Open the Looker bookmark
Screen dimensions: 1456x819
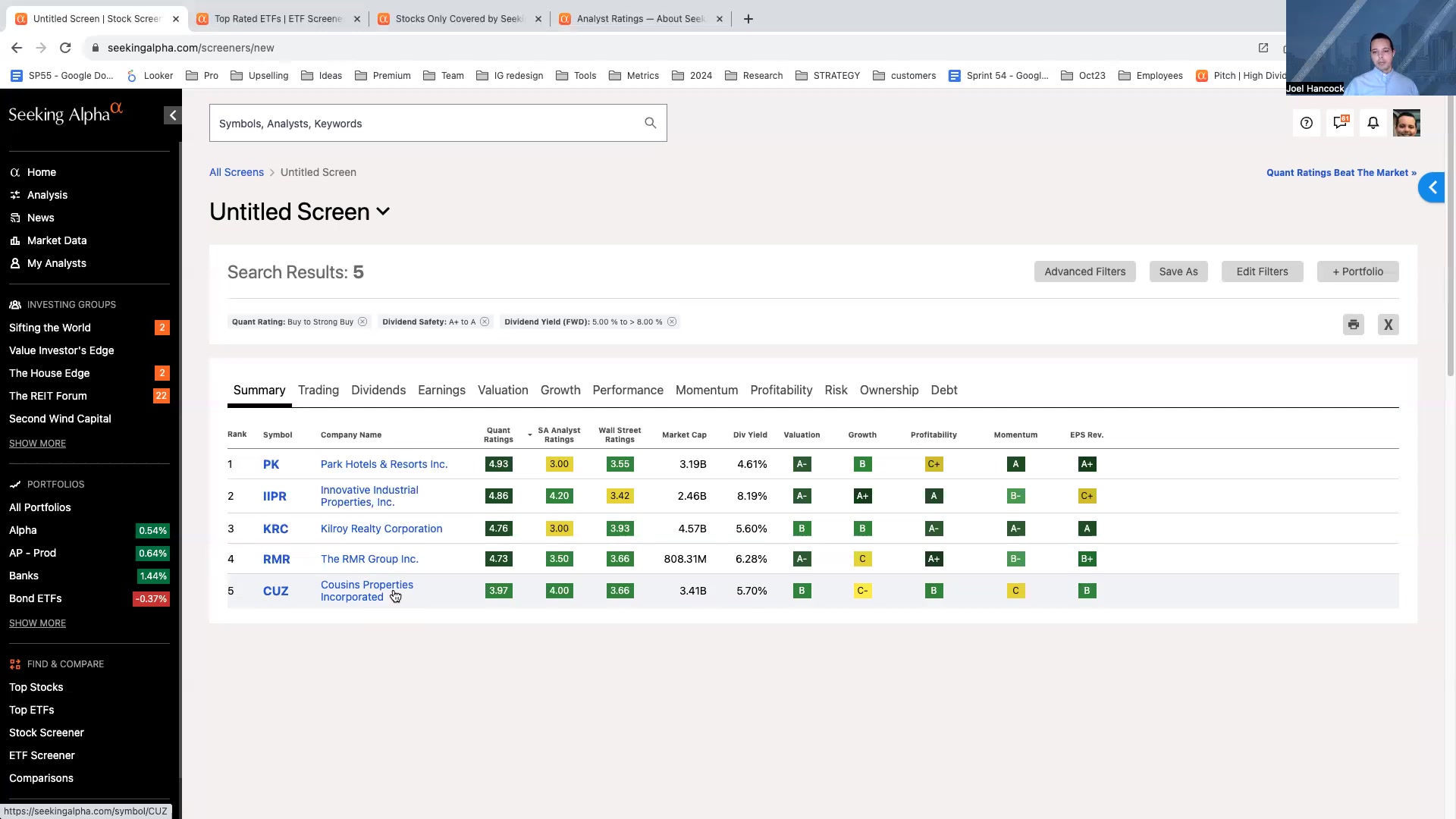click(150, 76)
